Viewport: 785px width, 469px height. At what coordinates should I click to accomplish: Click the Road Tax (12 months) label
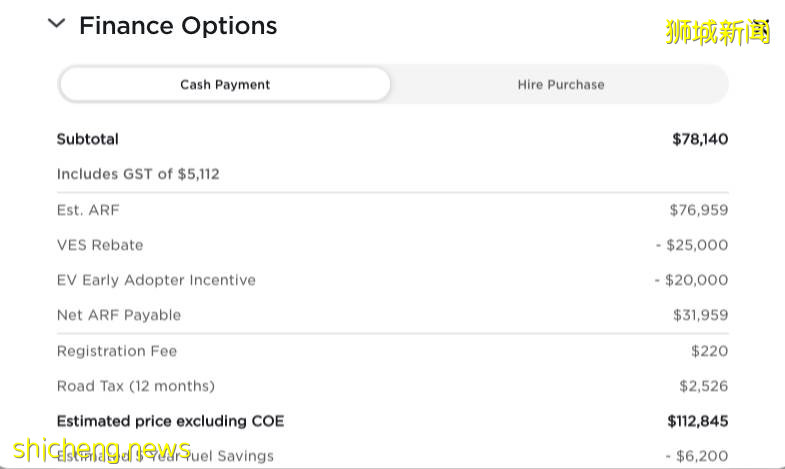point(136,386)
